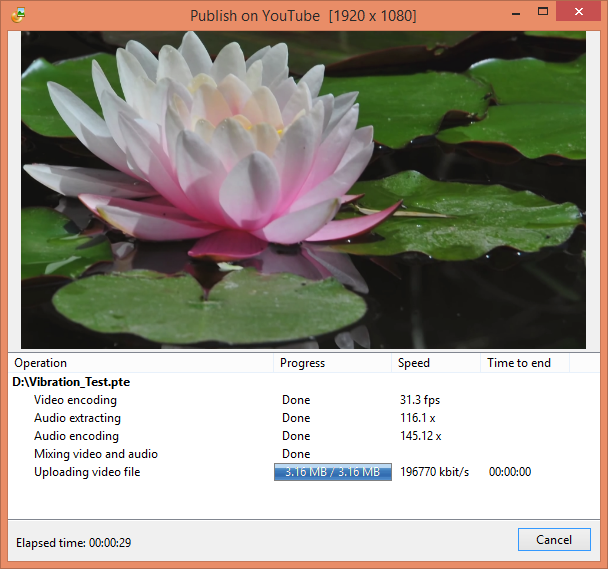The image size is (608, 569).
Task: Select the Uploading video file row
Action: click(x=87, y=472)
